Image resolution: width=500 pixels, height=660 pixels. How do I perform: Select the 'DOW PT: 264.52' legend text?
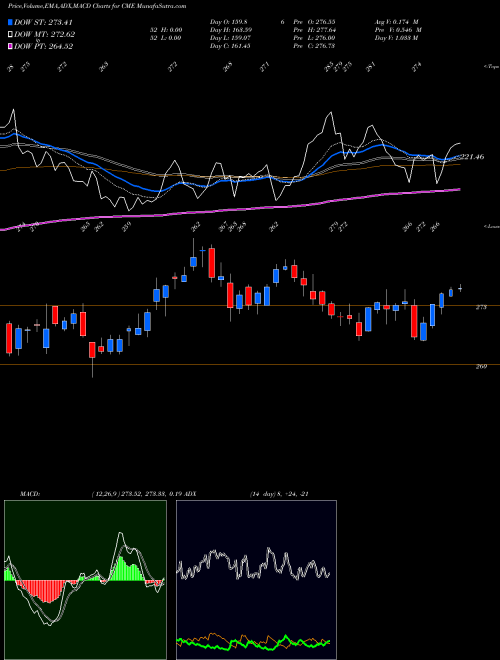coord(43,46)
